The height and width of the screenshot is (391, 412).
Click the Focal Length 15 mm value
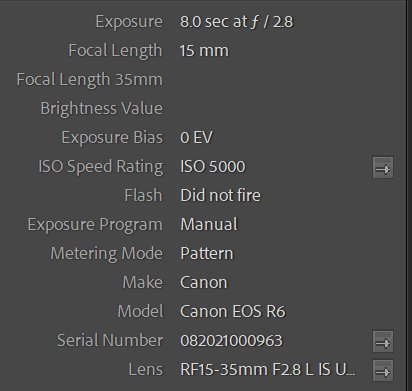point(204,51)
